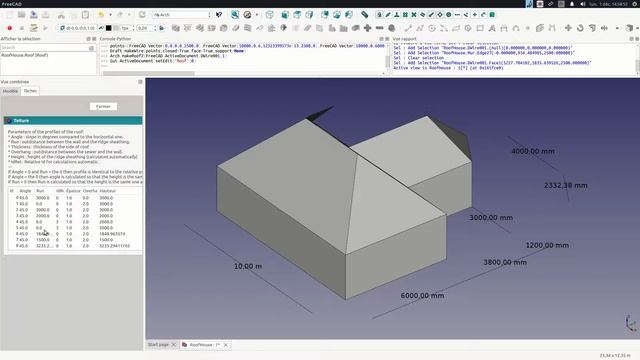Select roof profile row 0 with run 3000.0
The image size is (640, 360).
pyautogui.click(x=75, y=198)
